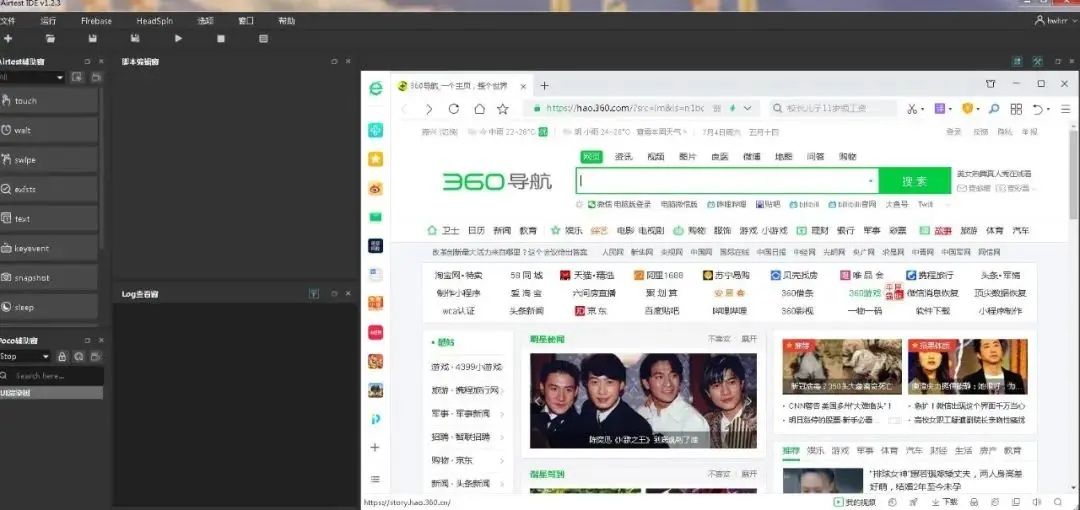Open the Poco mode dropdown showing Stop

(25, 356)
